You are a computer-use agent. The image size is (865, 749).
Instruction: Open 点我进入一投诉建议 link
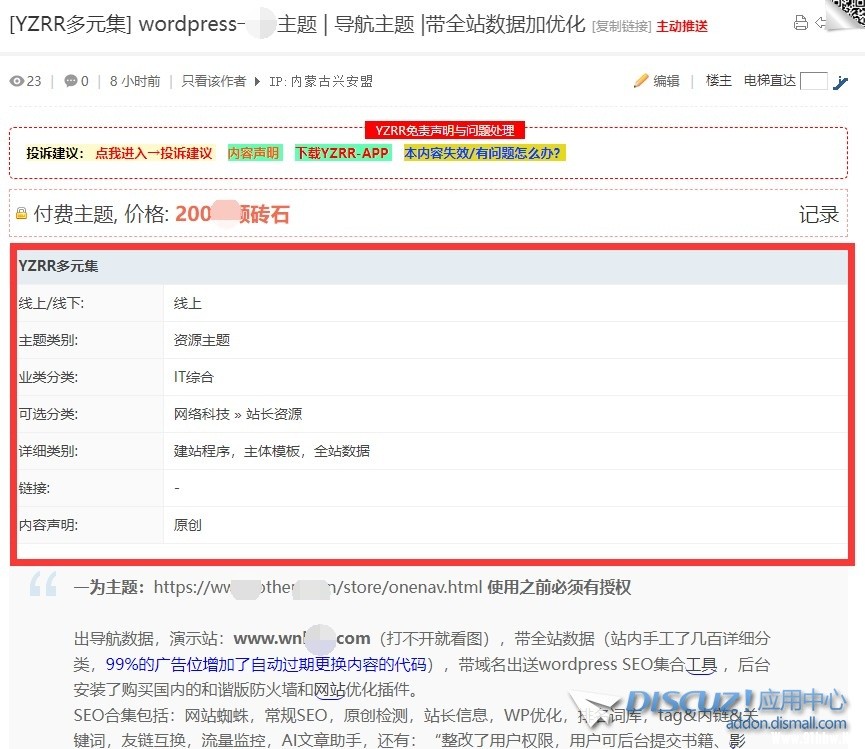154,153
